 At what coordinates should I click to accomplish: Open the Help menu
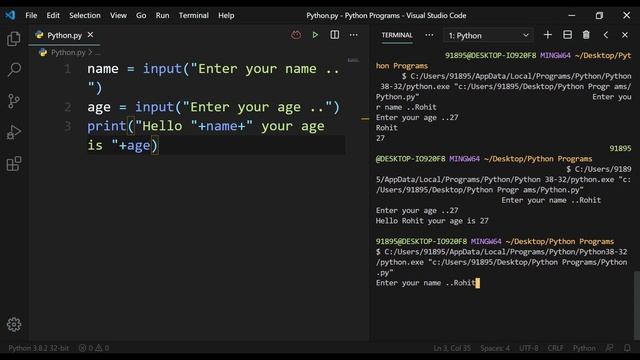226,16
